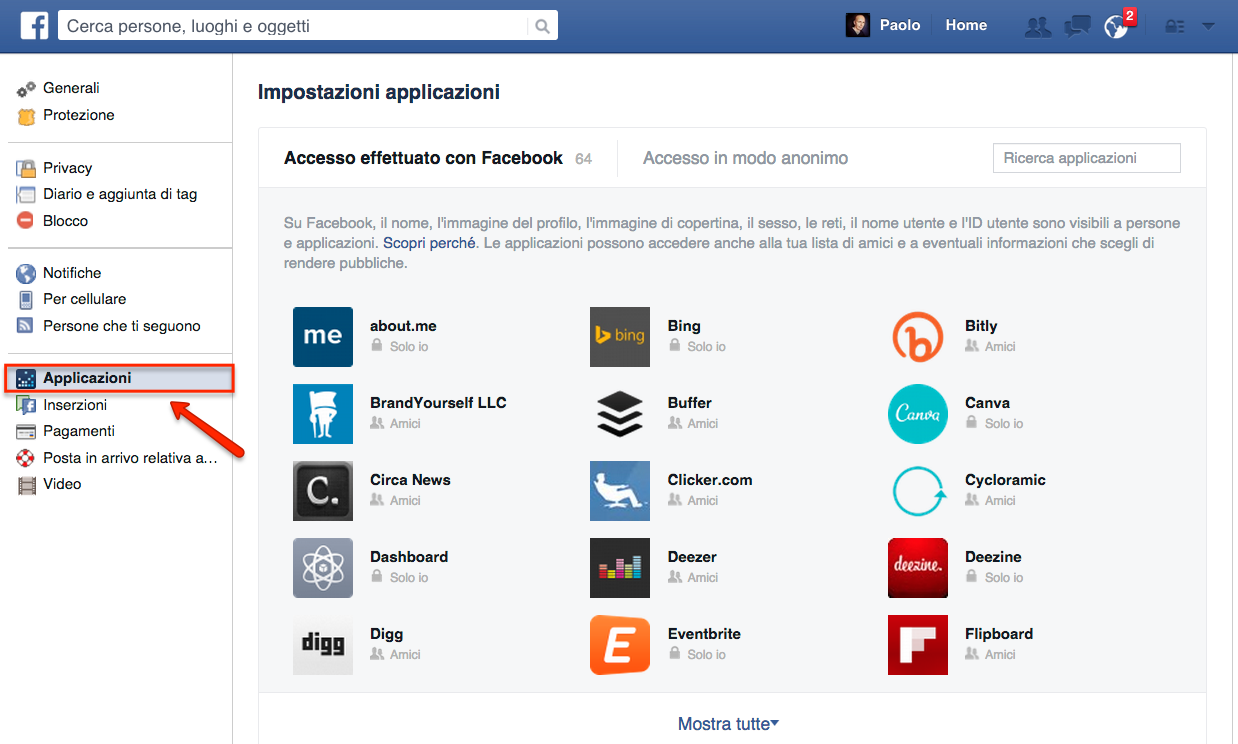
Task: Open Privacy settings
Action: click(x=67, y=168)
